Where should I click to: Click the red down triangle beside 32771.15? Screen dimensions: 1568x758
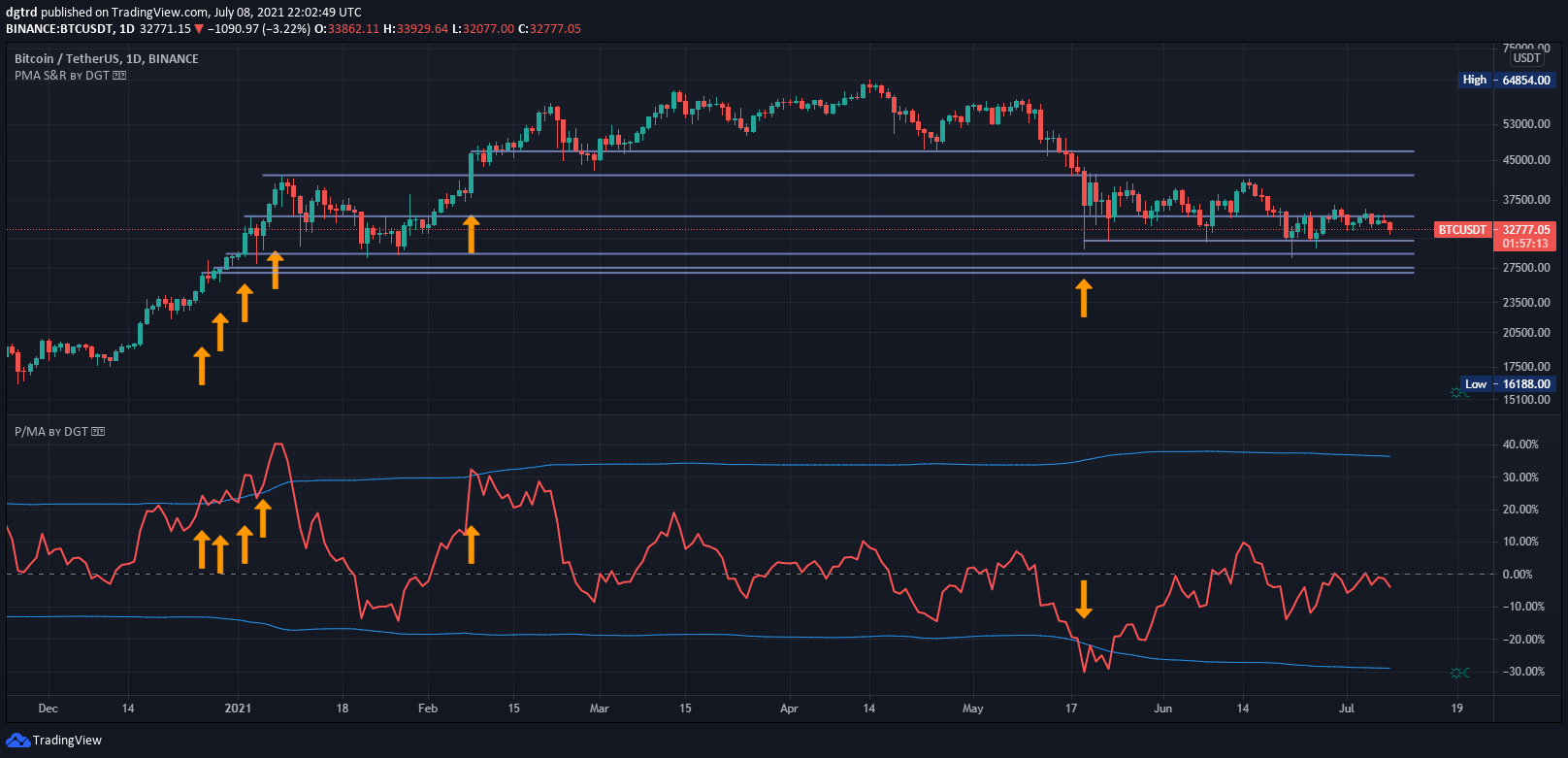[199, 29]
